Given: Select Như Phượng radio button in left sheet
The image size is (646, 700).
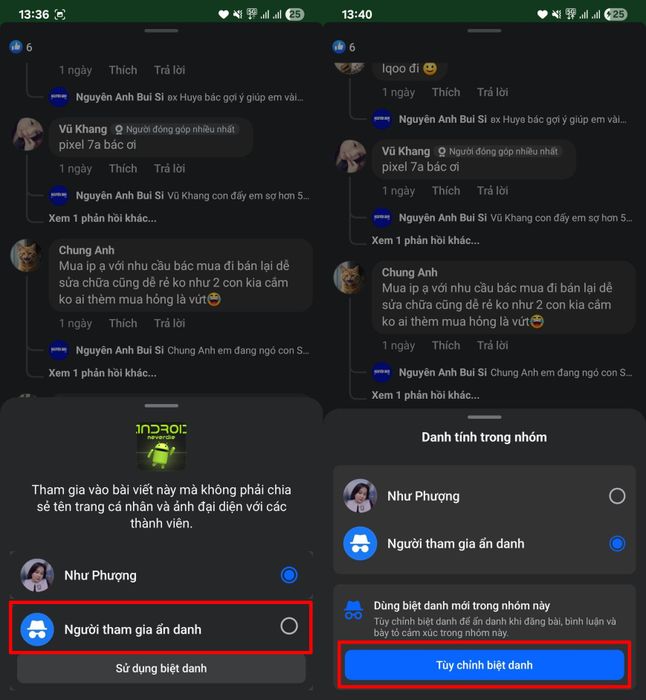Looking at the screenshot, I should (x=289, y=575).
